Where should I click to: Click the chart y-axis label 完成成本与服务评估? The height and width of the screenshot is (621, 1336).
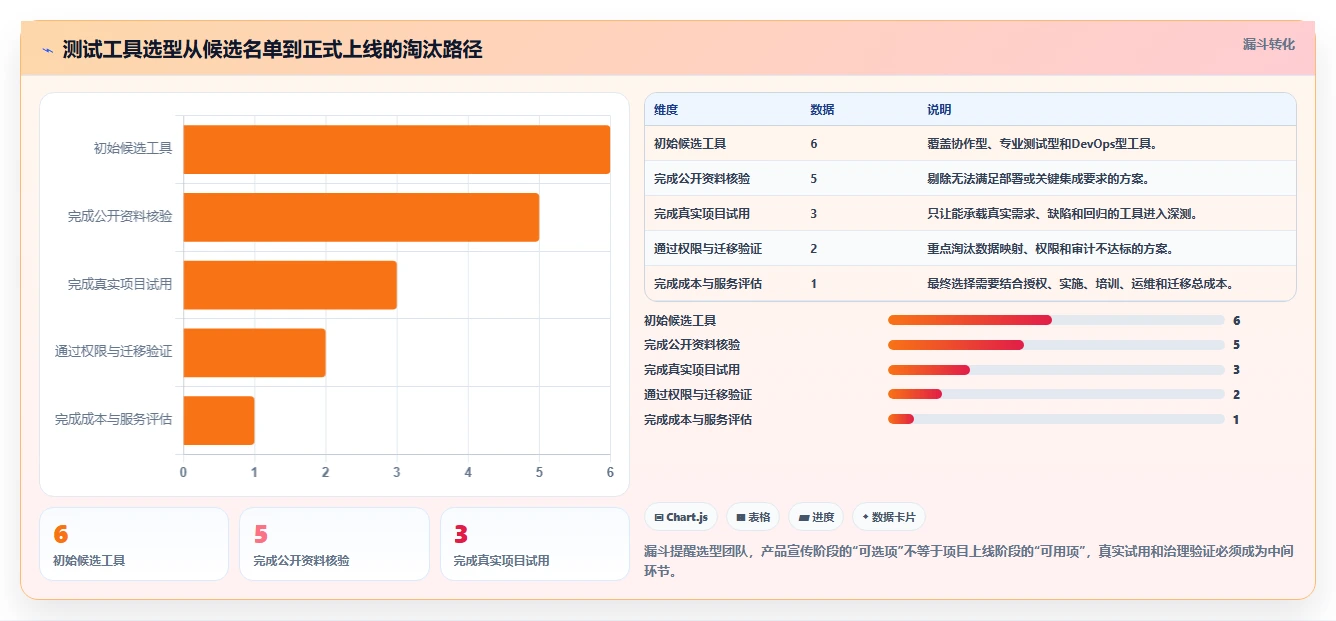(114, 420)
